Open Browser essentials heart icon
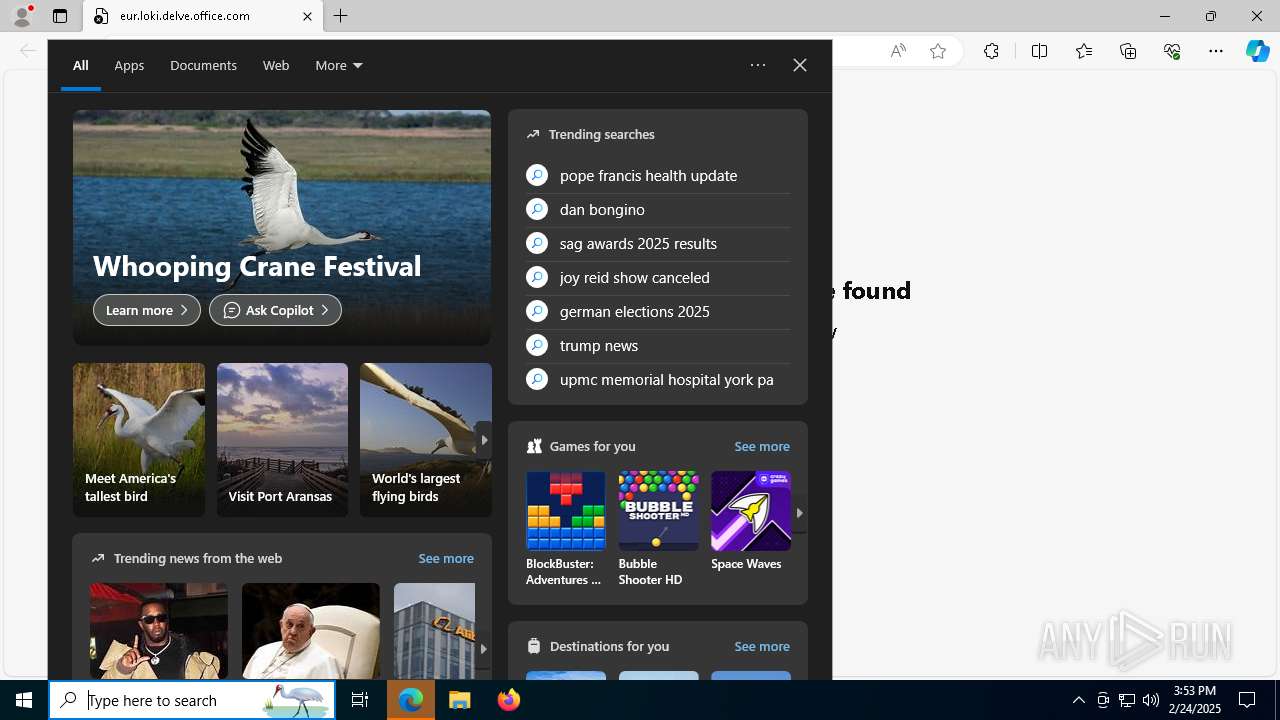Image resolution: width=1280 pixels, height=720 pixels. coord(1172,51)
